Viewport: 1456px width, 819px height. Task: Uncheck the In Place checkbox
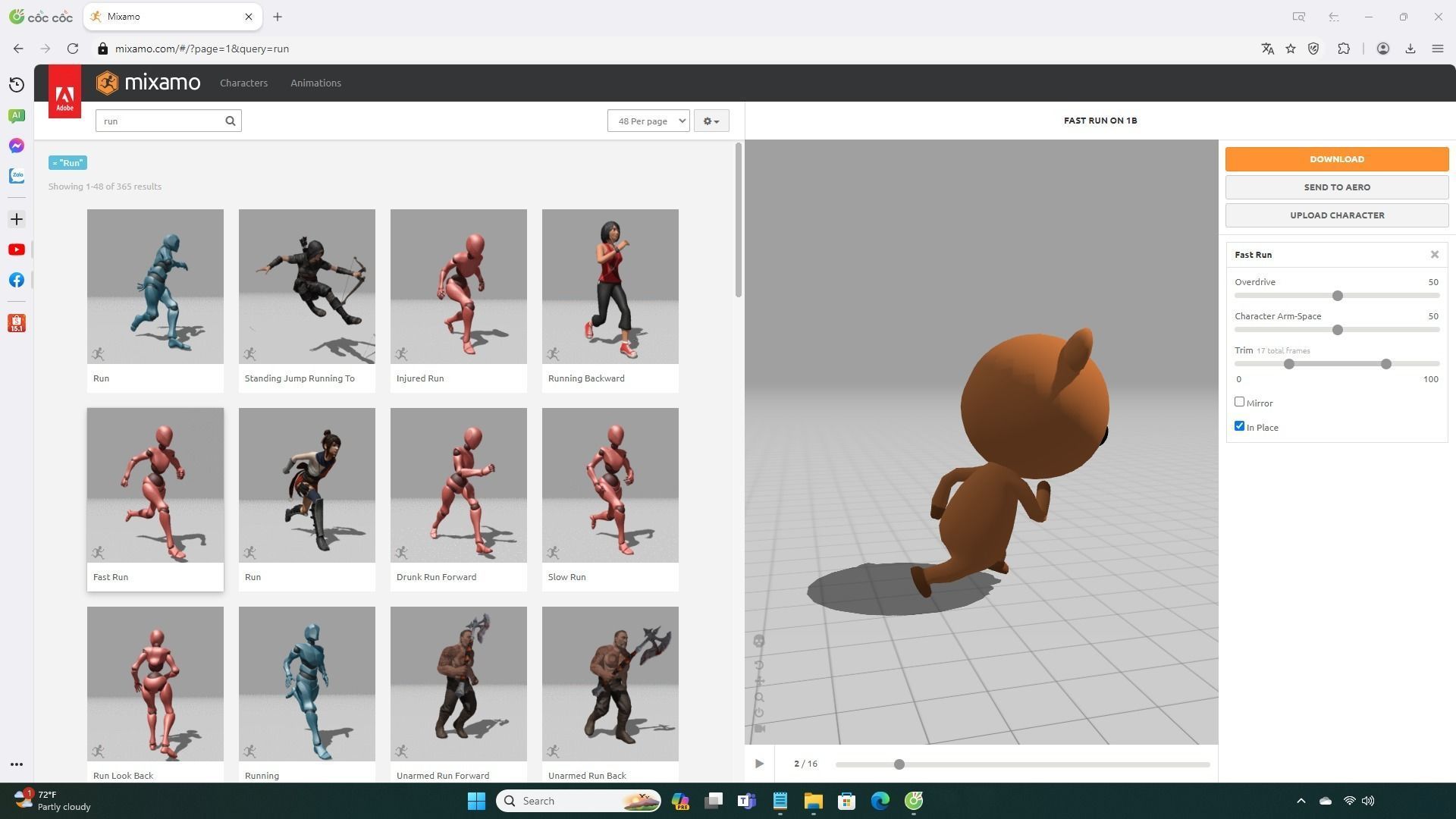(x=1239, y=426)
